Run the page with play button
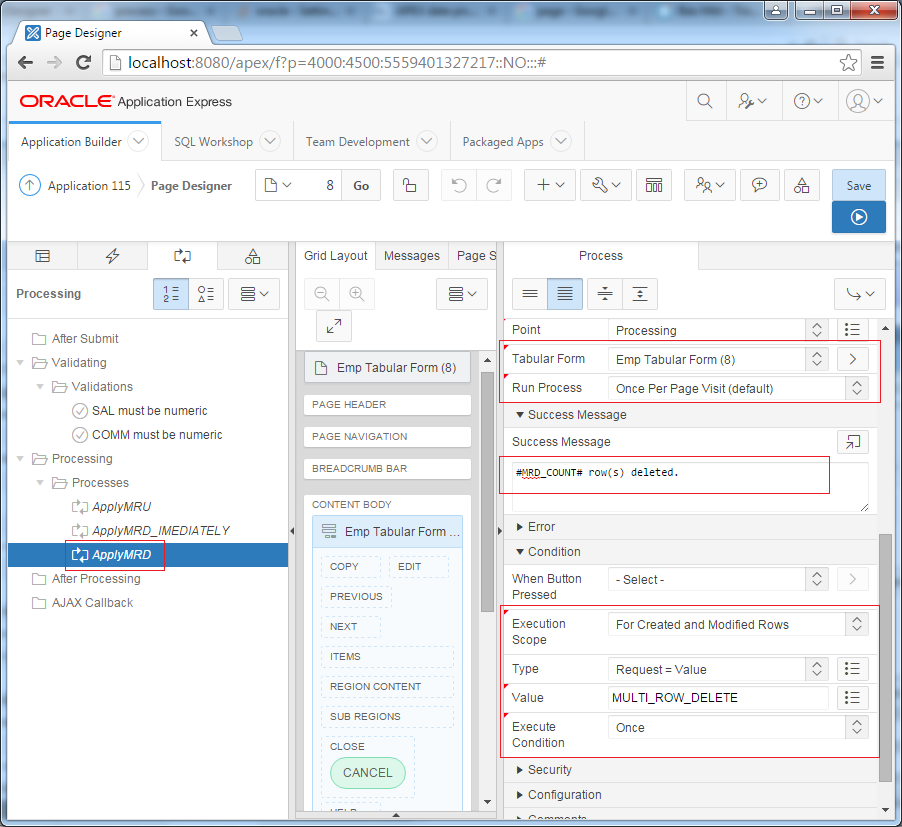902x827 pixels. coord(858,217)
